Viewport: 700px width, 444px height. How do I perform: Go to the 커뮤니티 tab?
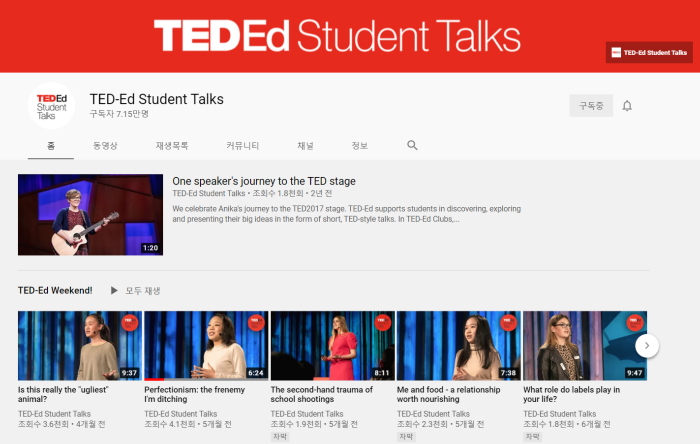(x=242, y=145)
